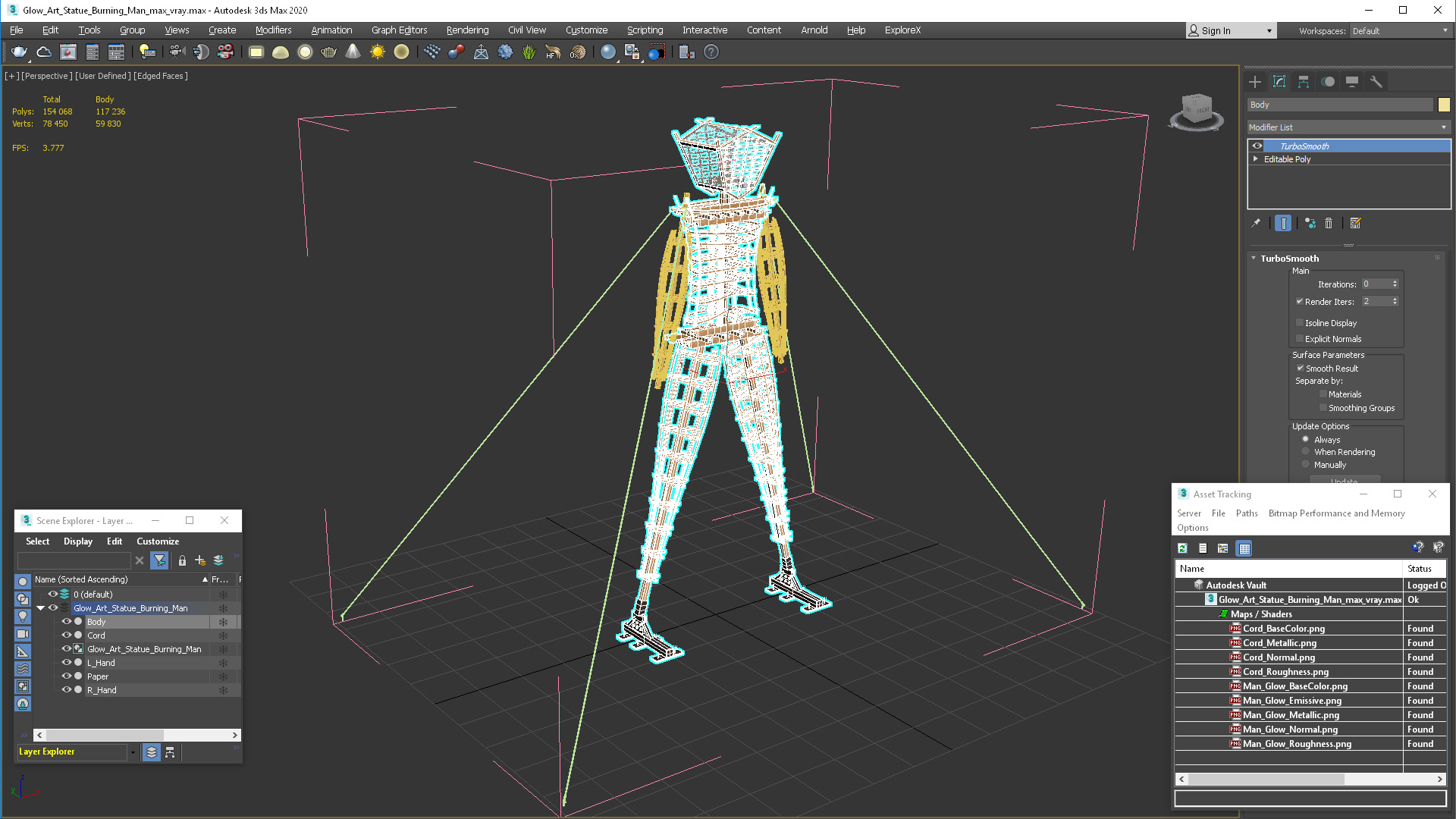Enable Explicit Normals checkbox
Screen dimensions: 1456x819
click(1300, 339)
